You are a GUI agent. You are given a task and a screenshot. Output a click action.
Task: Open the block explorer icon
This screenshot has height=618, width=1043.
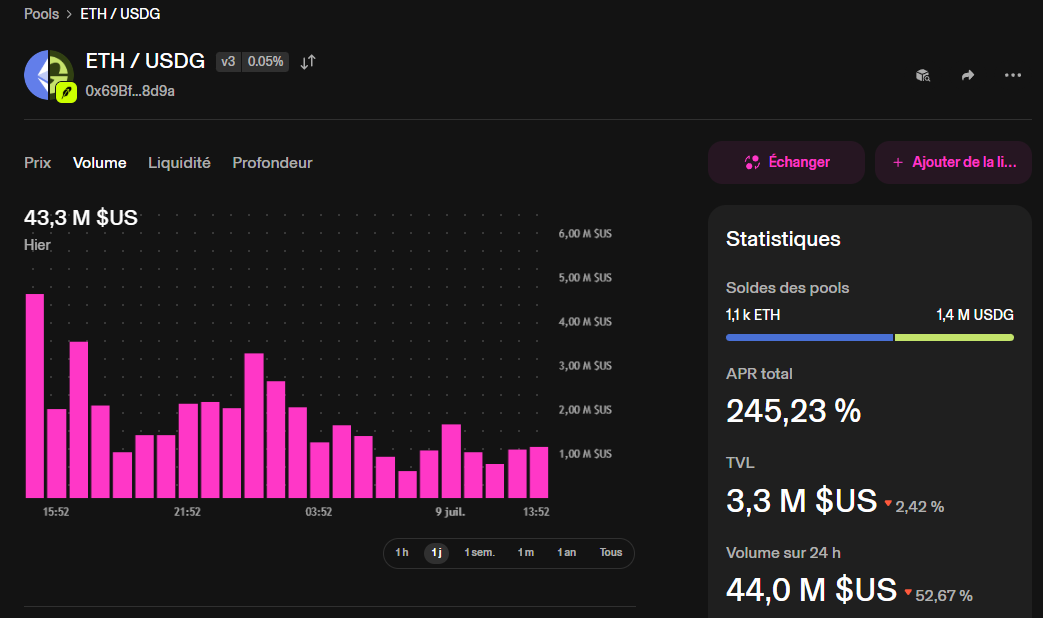923,75
